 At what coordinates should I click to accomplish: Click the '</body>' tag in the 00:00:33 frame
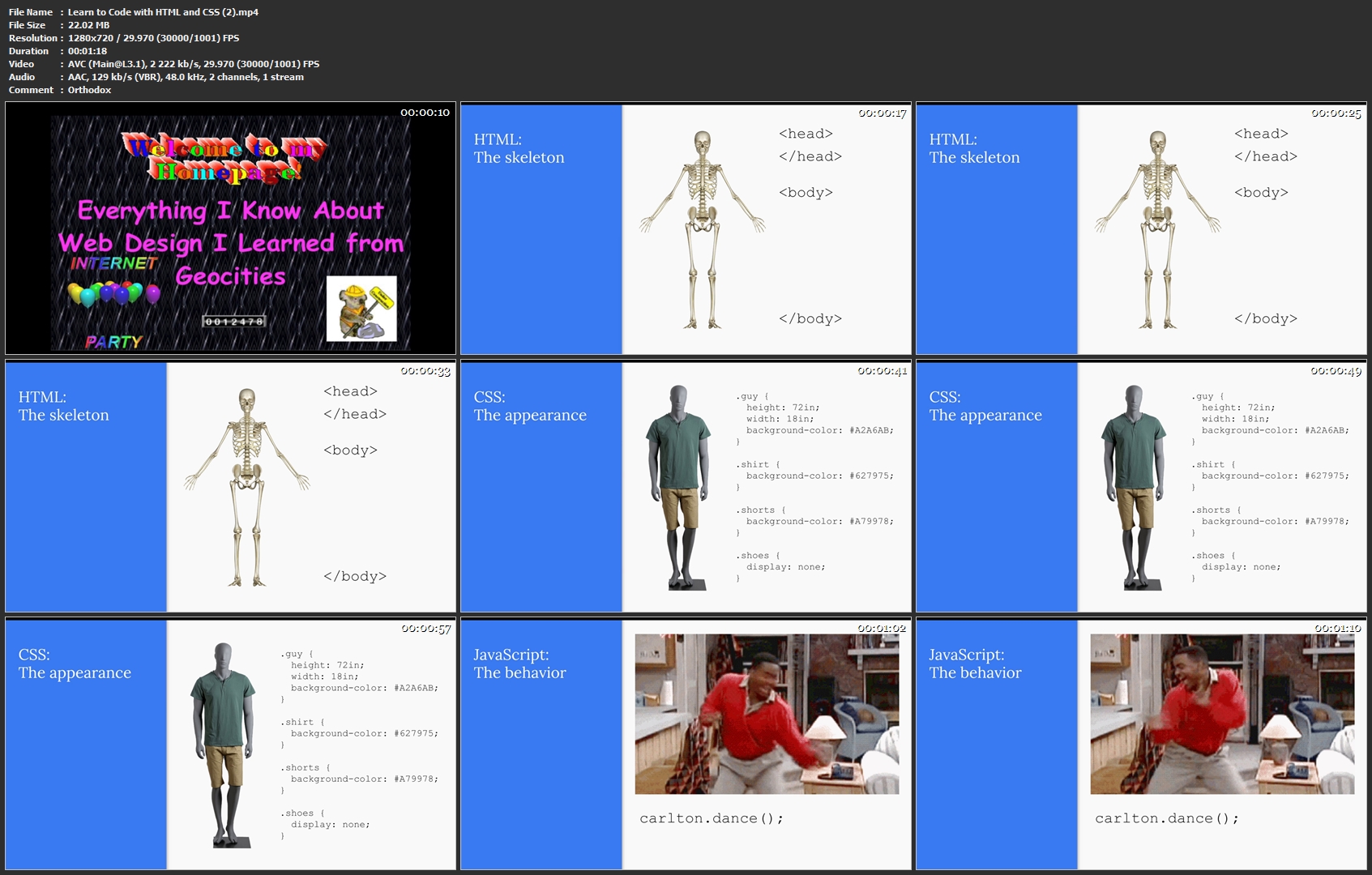point(355,576)
